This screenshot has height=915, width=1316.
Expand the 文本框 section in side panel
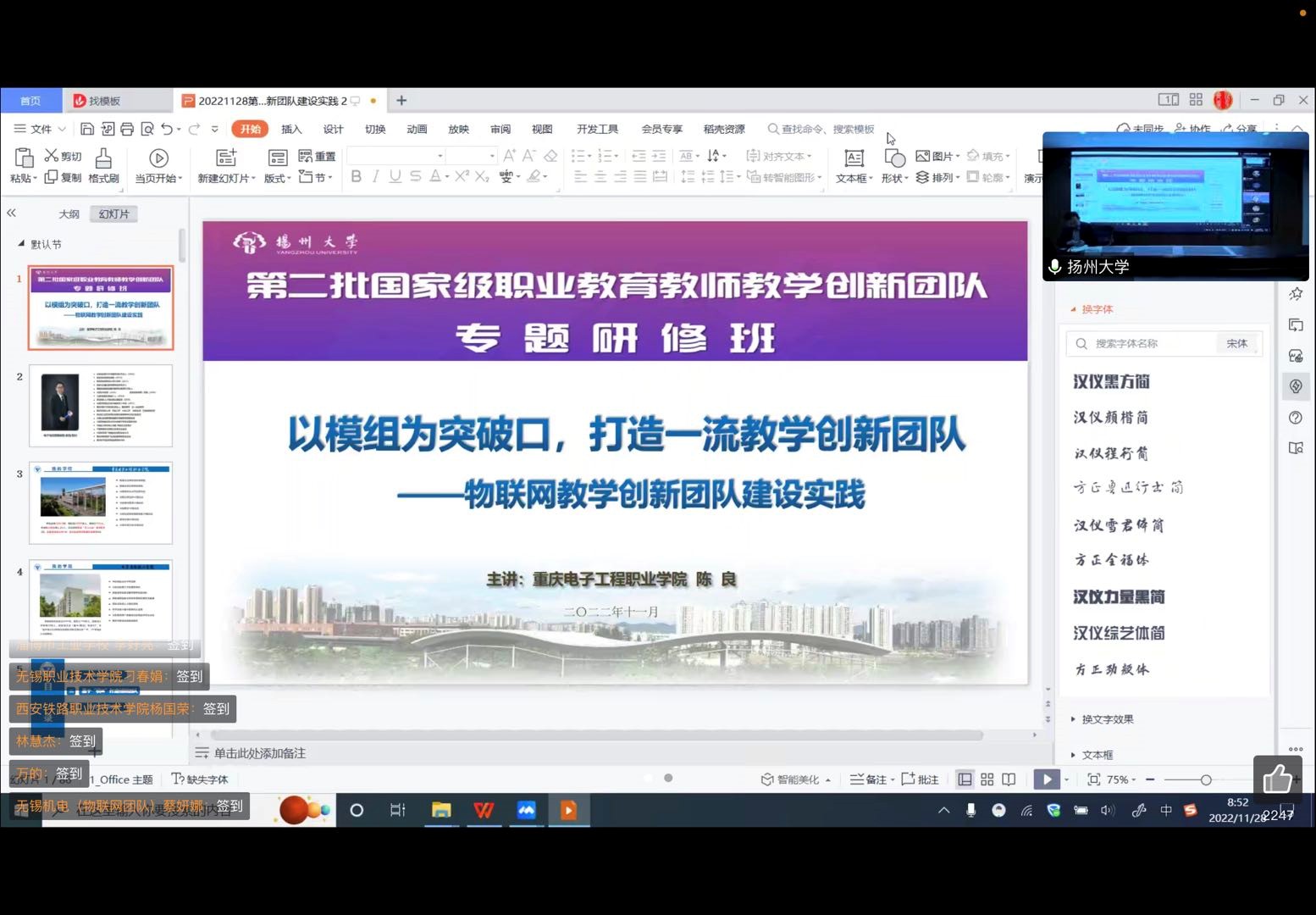tap(1097, 755)
